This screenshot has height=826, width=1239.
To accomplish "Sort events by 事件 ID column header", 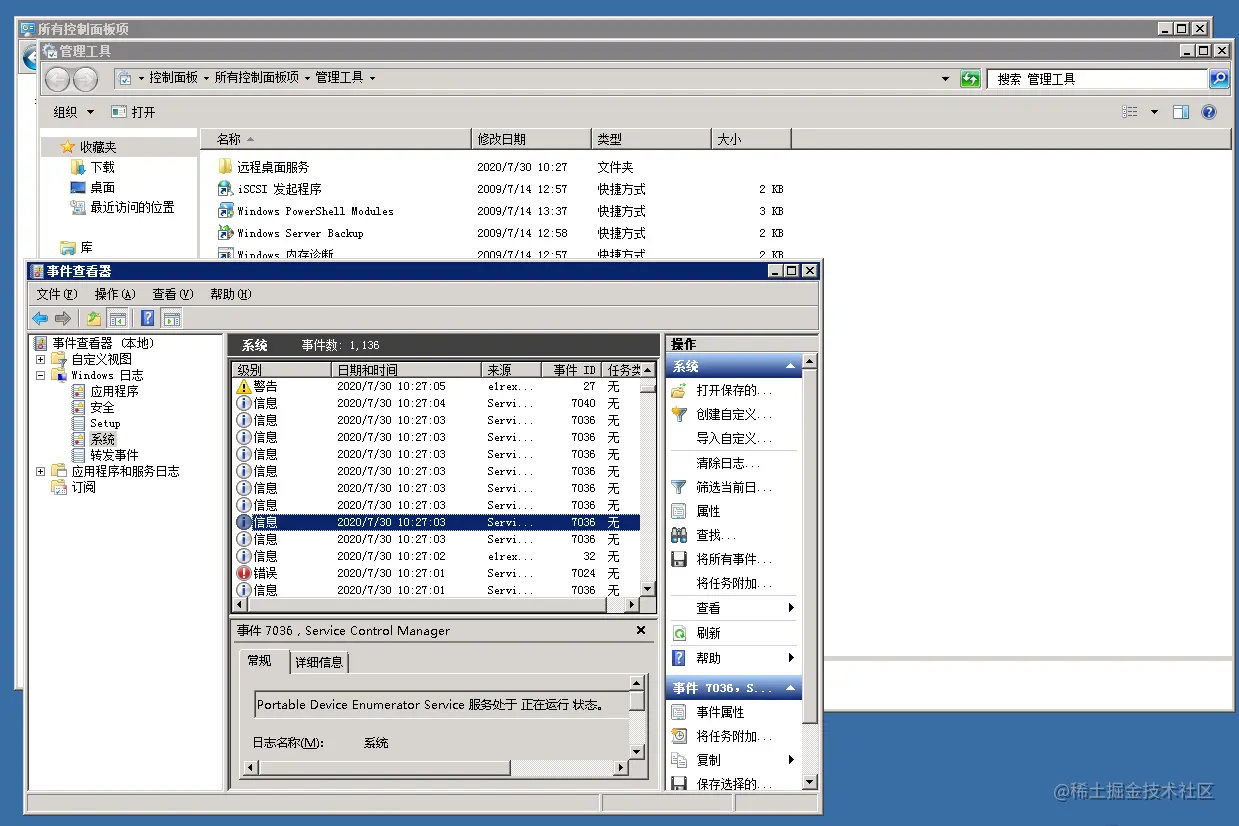I will point(571,370).
